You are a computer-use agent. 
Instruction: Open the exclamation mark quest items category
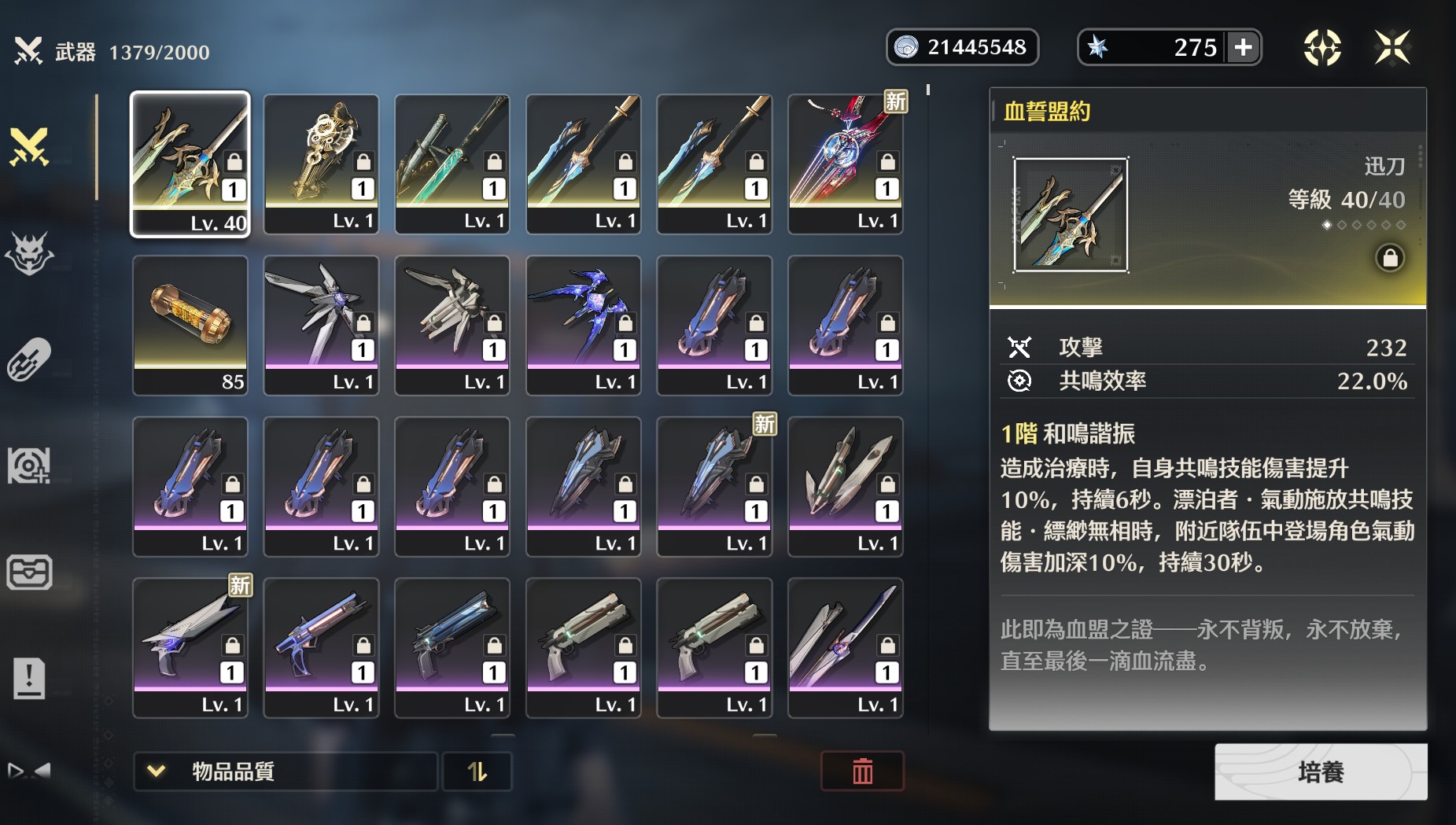(29, 678)
